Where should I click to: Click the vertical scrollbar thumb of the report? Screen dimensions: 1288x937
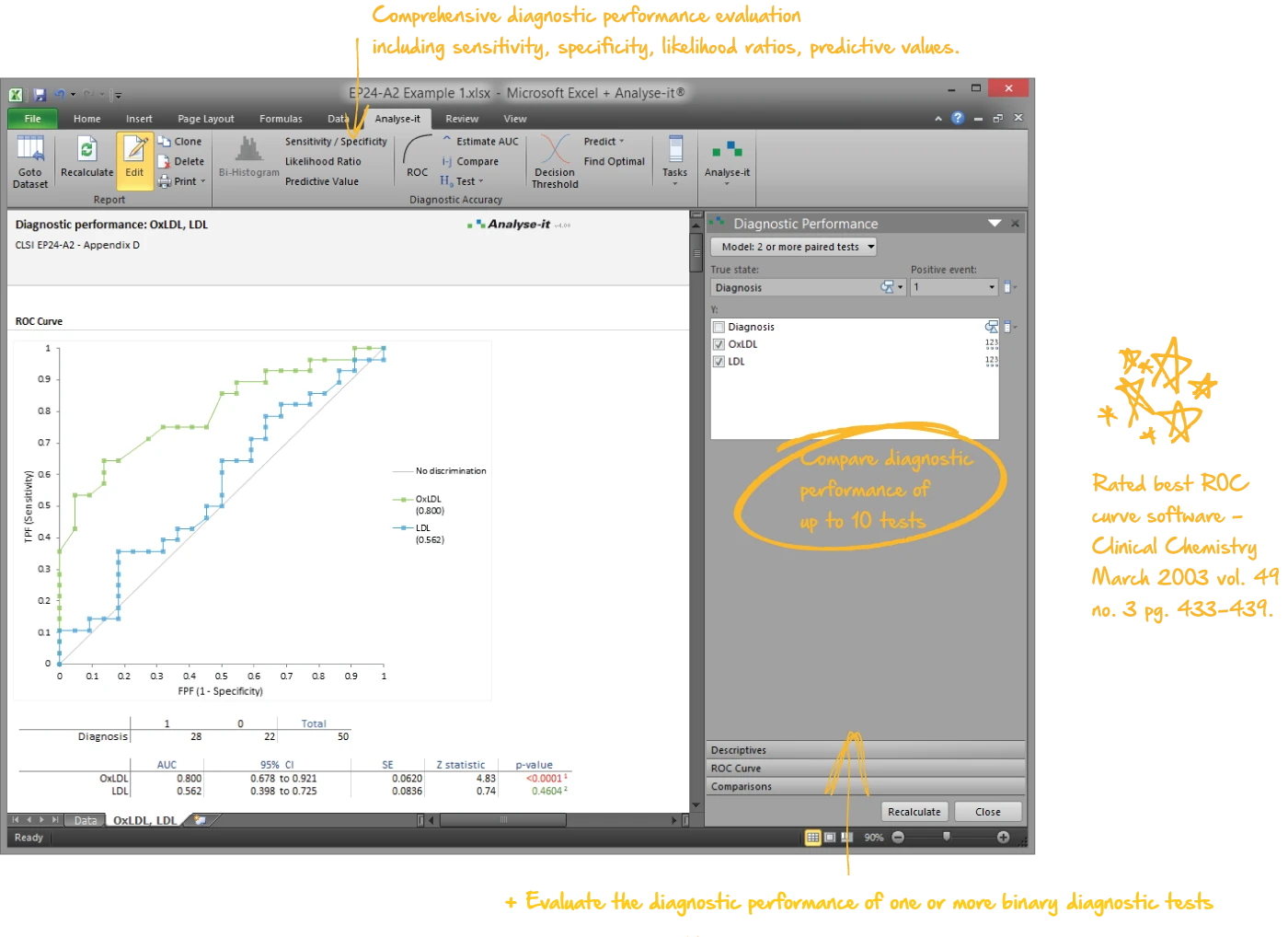point(696,253)
